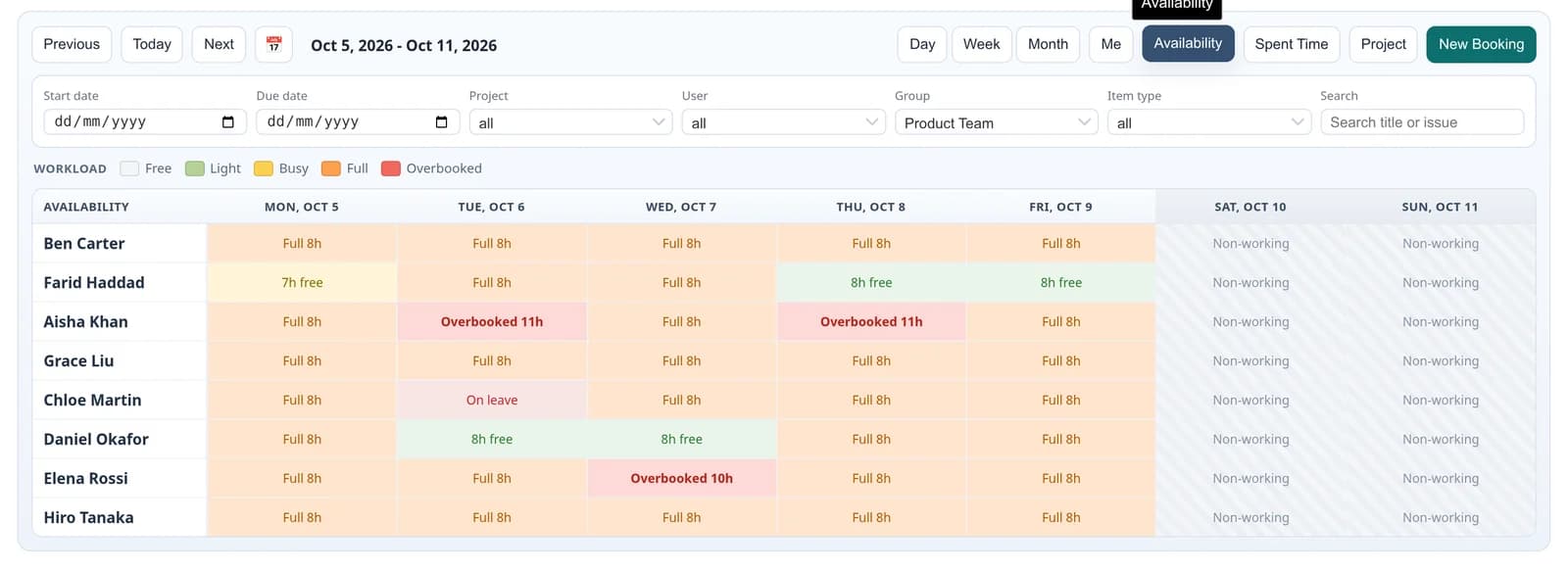
Task: Jump to Today
Action: [152, 44]
